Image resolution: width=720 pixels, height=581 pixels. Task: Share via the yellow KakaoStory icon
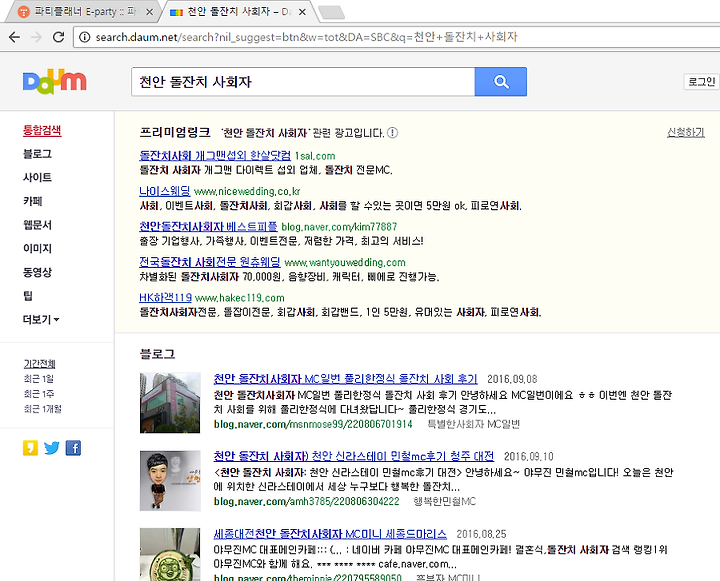pyautogui.click(x=30, y=448)
